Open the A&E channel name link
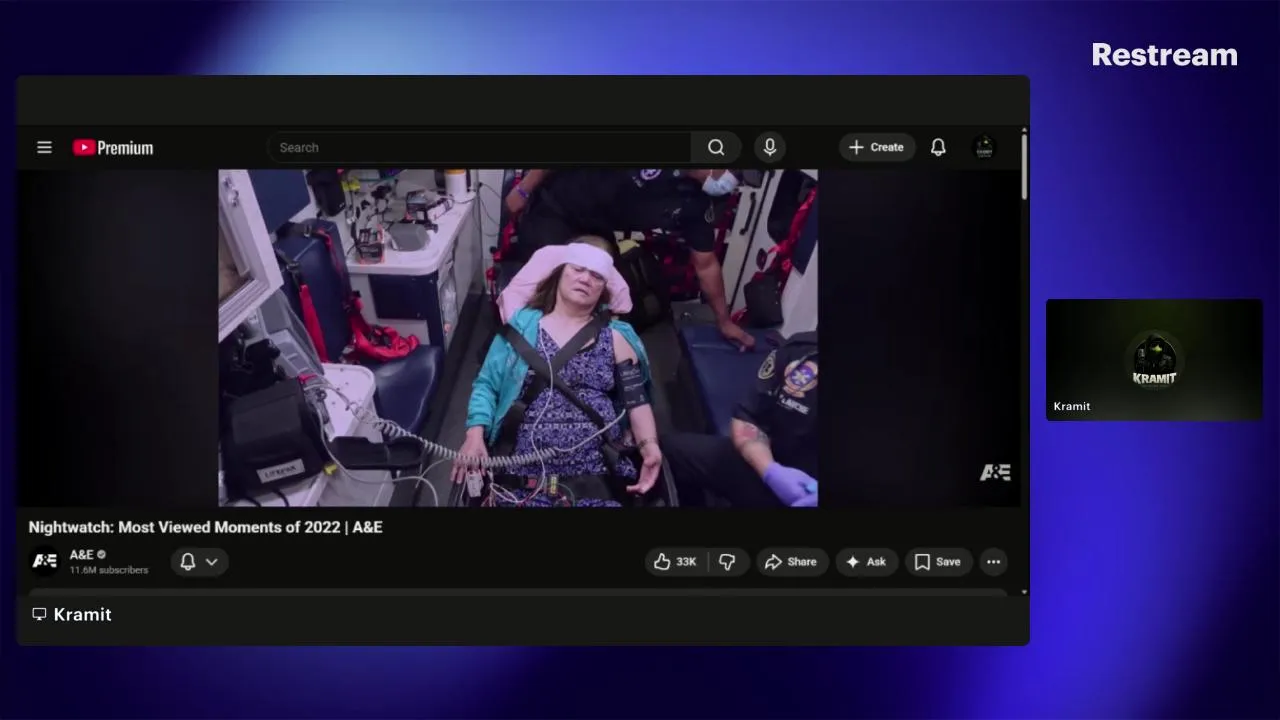Image resolution: width=1280 pixels, height=720 pixels. click(x=81, y=554)
